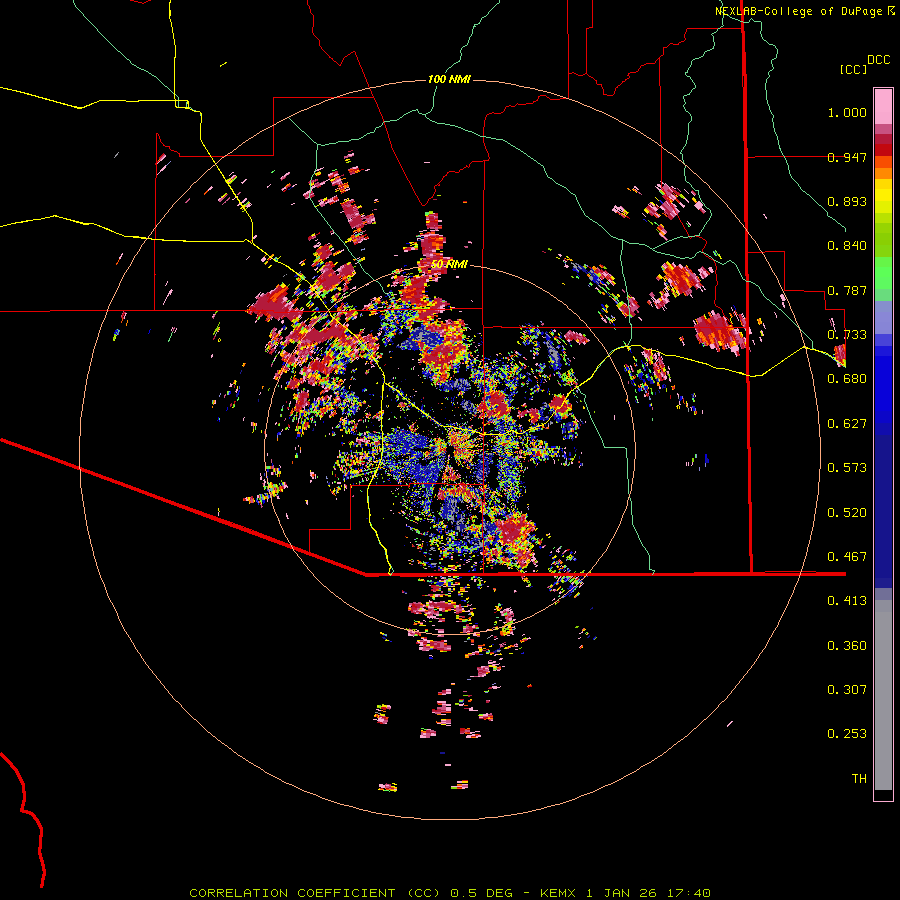Click the 100 NMI range ring label
The image size is (900, 900).
point(449,79)
